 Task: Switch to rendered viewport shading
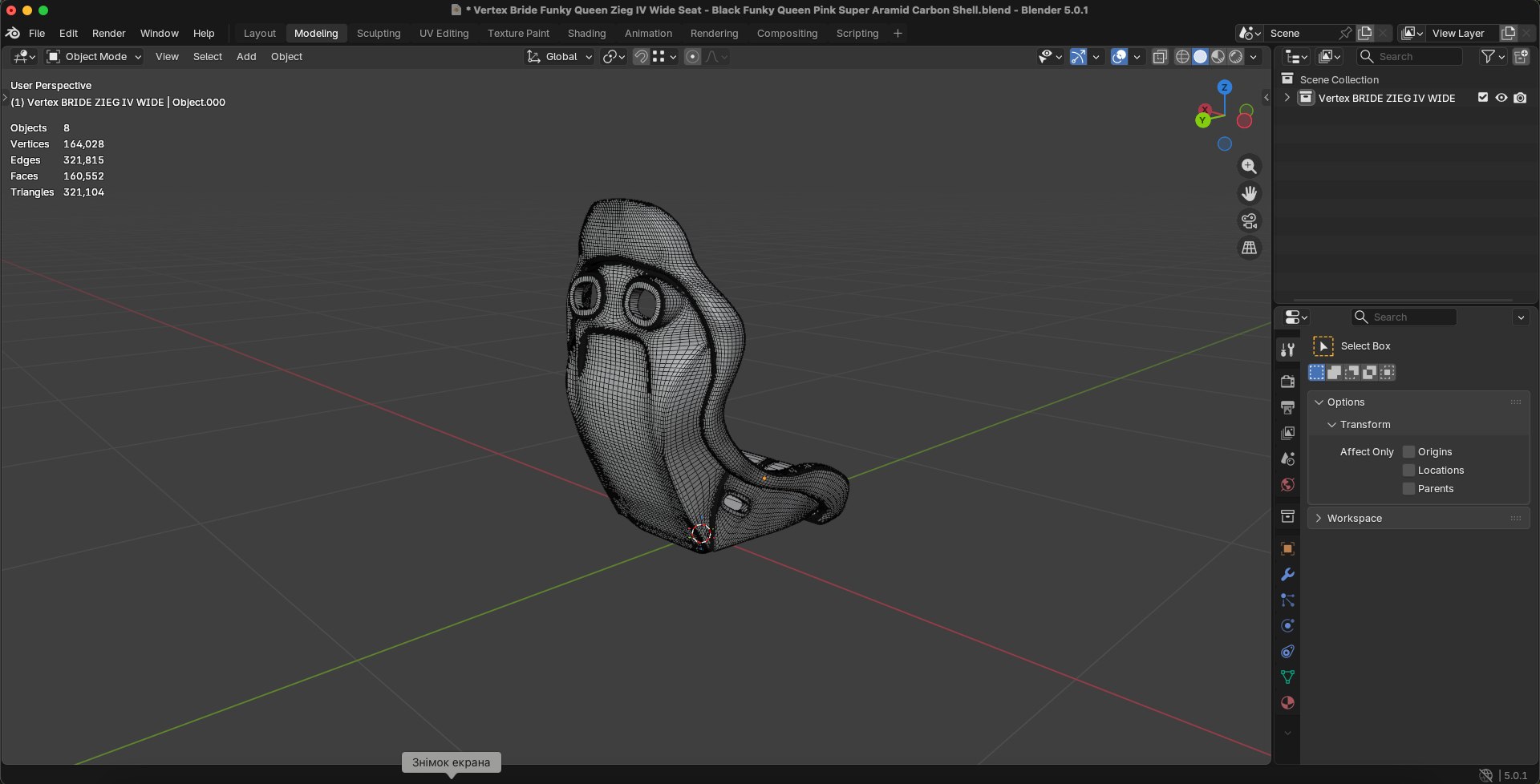(x=1236, y=56)
